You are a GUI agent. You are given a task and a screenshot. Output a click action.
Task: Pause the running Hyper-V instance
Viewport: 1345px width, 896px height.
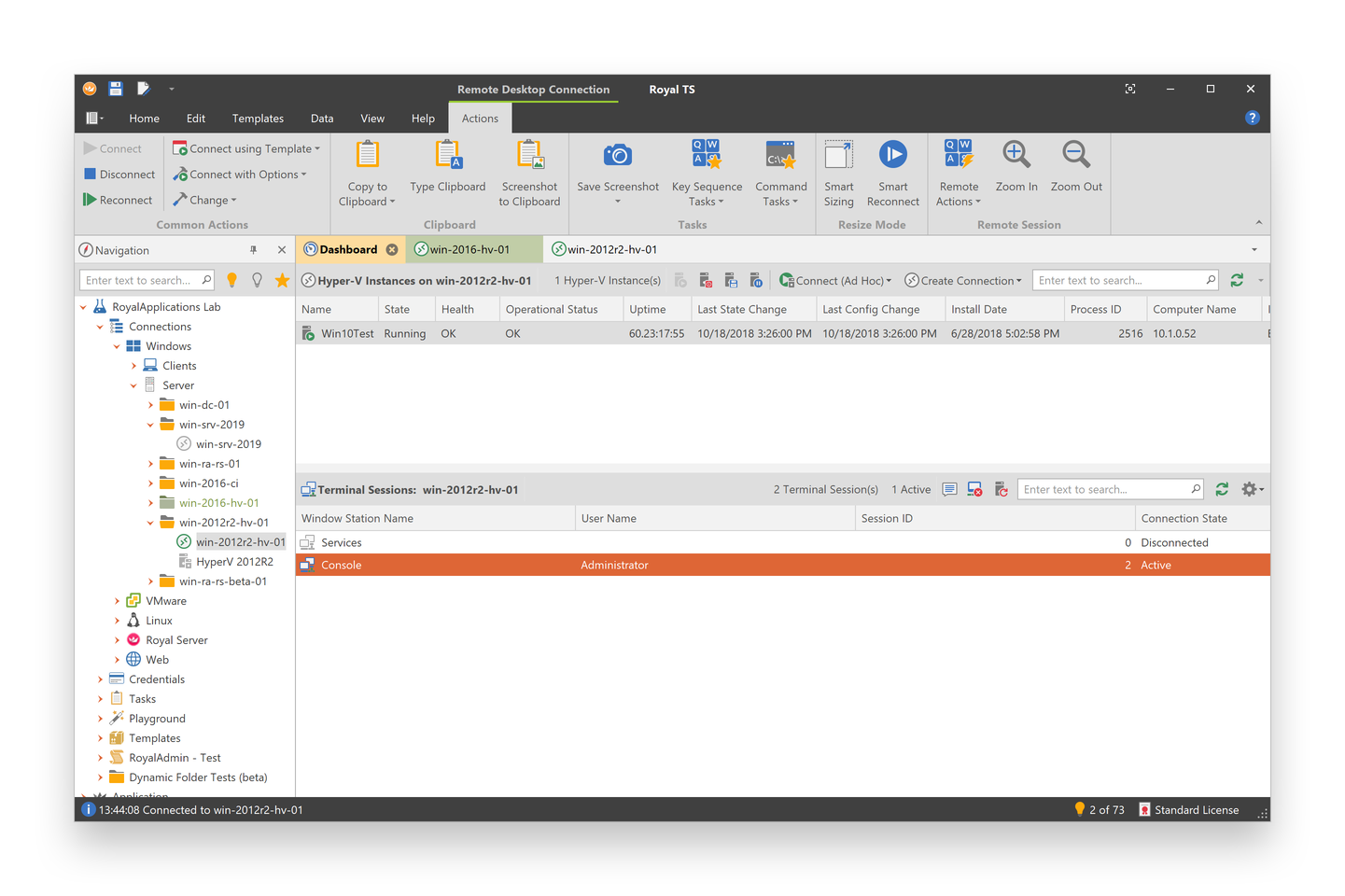click(757, 280)
